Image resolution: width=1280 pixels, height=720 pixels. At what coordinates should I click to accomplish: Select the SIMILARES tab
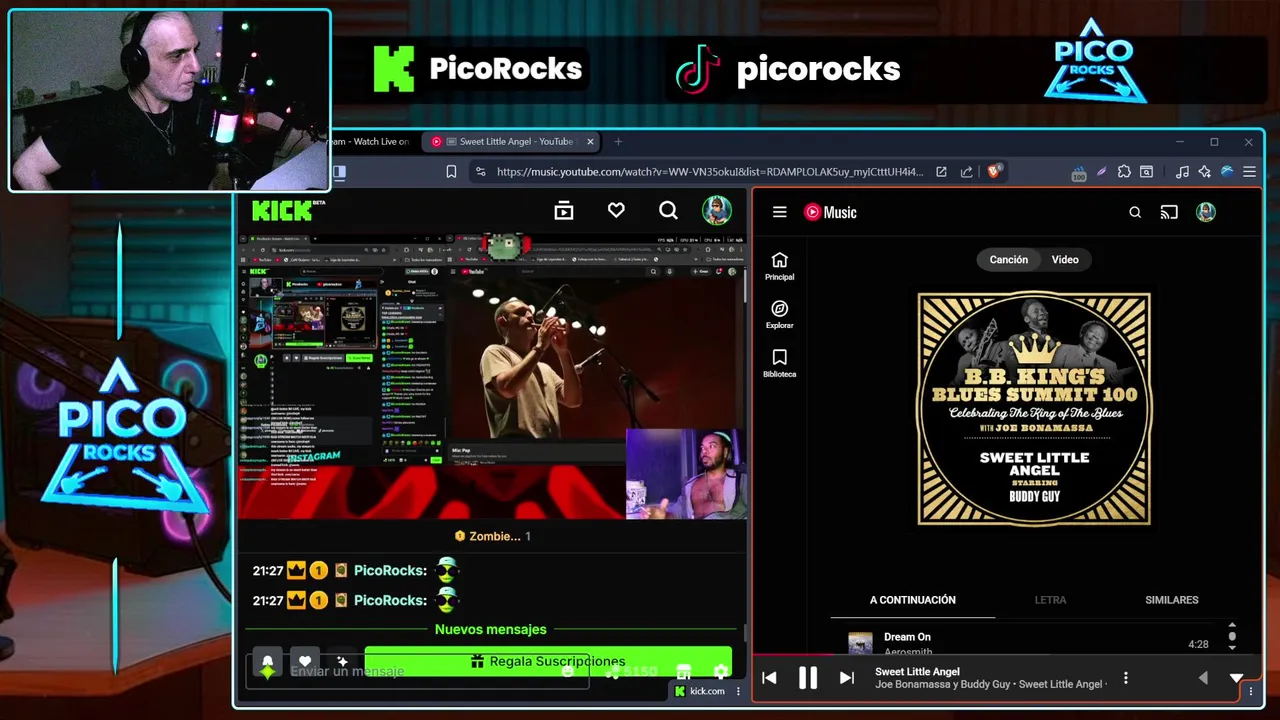(1172, 600)
